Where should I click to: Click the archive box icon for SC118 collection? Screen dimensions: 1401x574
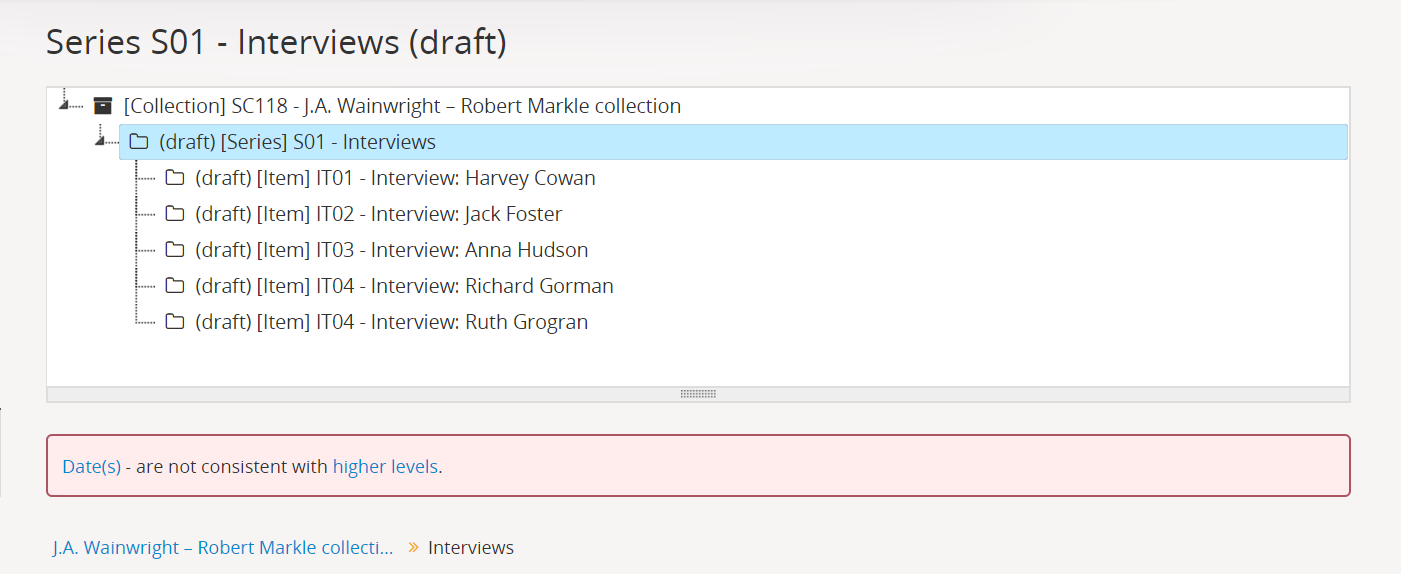pyautogui.click(x=102, y=106)
